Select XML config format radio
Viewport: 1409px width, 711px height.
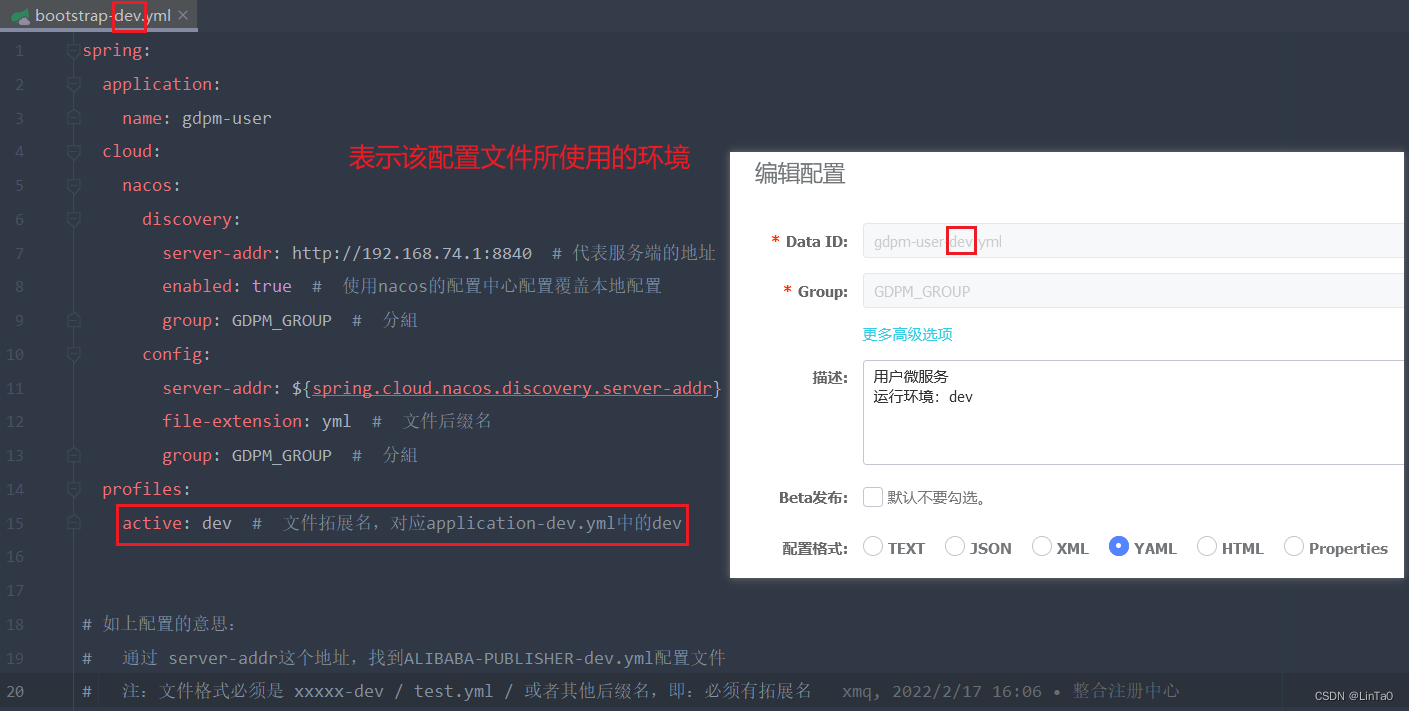point(1042,546)
